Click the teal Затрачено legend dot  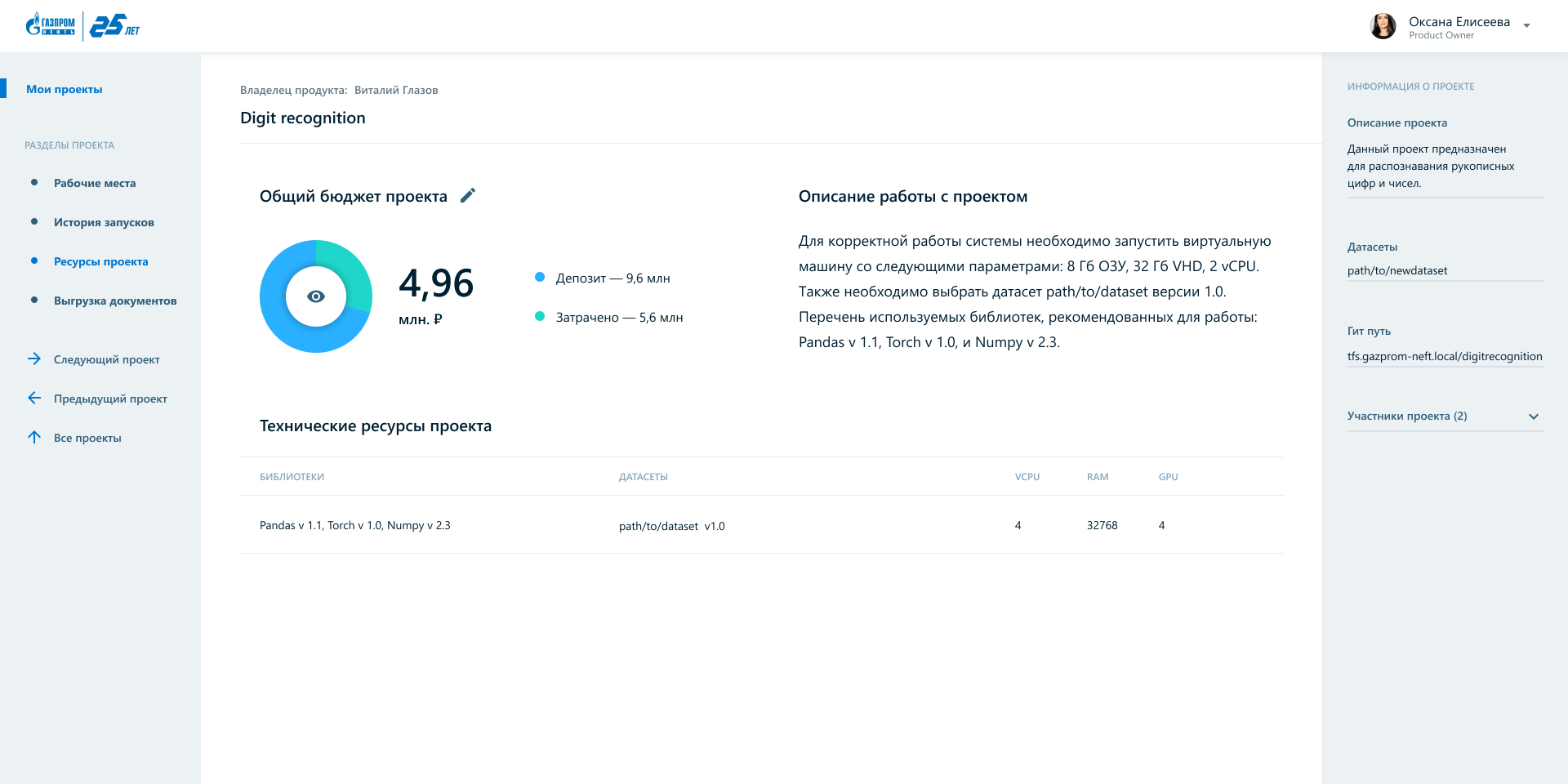(x=540, y=317)
